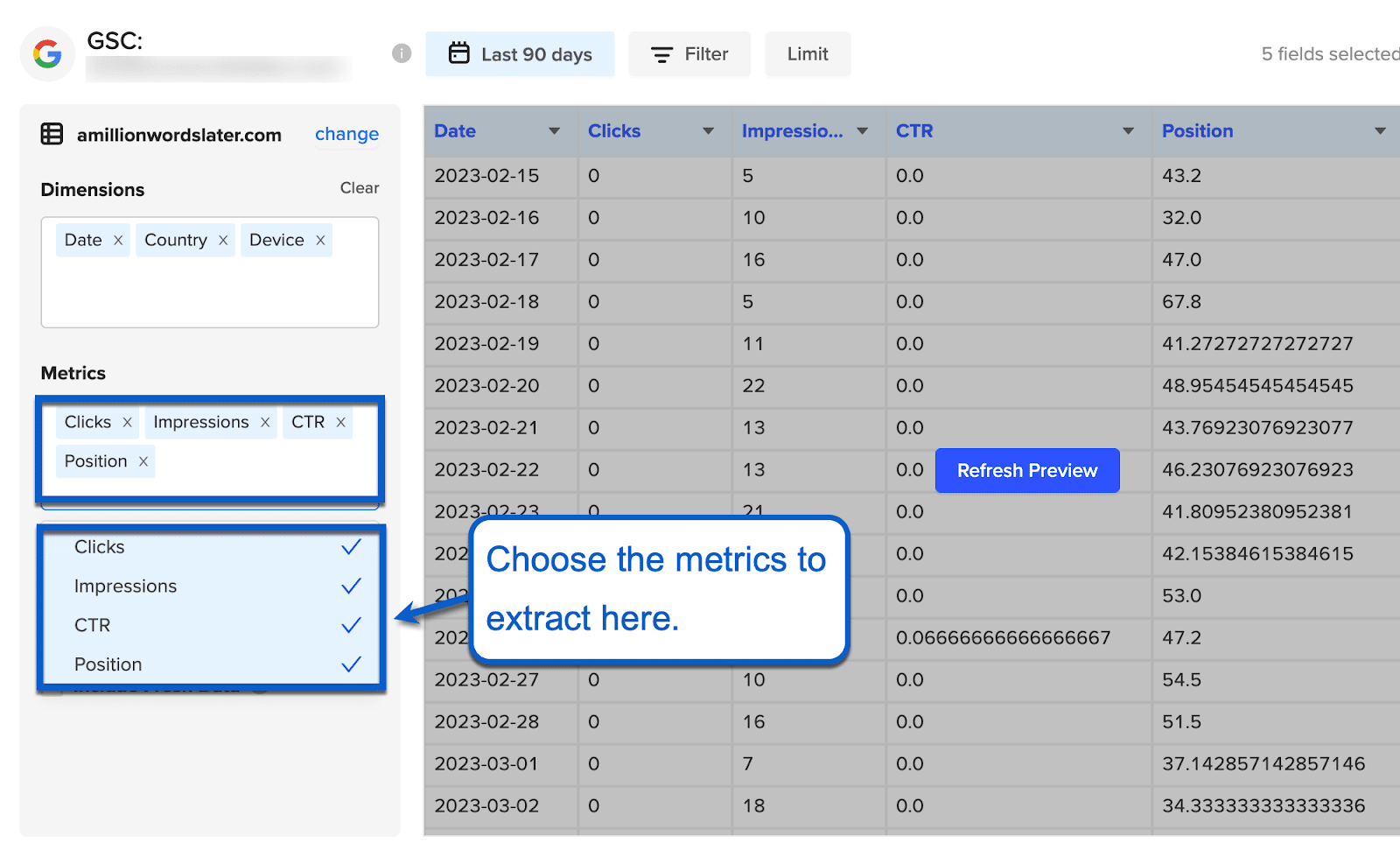This screenshot has width=1400, height=843.
Task: Click the 67.8 position cell
Action: click(1275, 302)
